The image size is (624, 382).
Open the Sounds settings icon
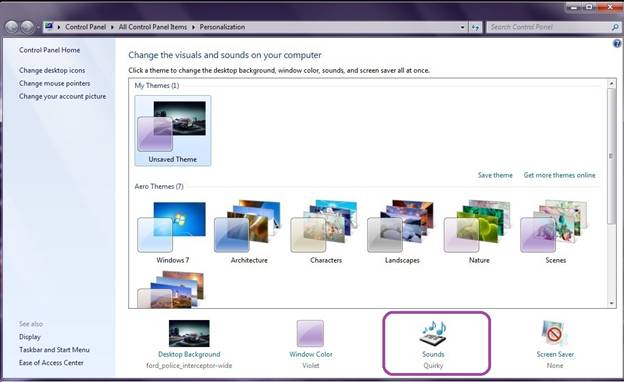434,333
